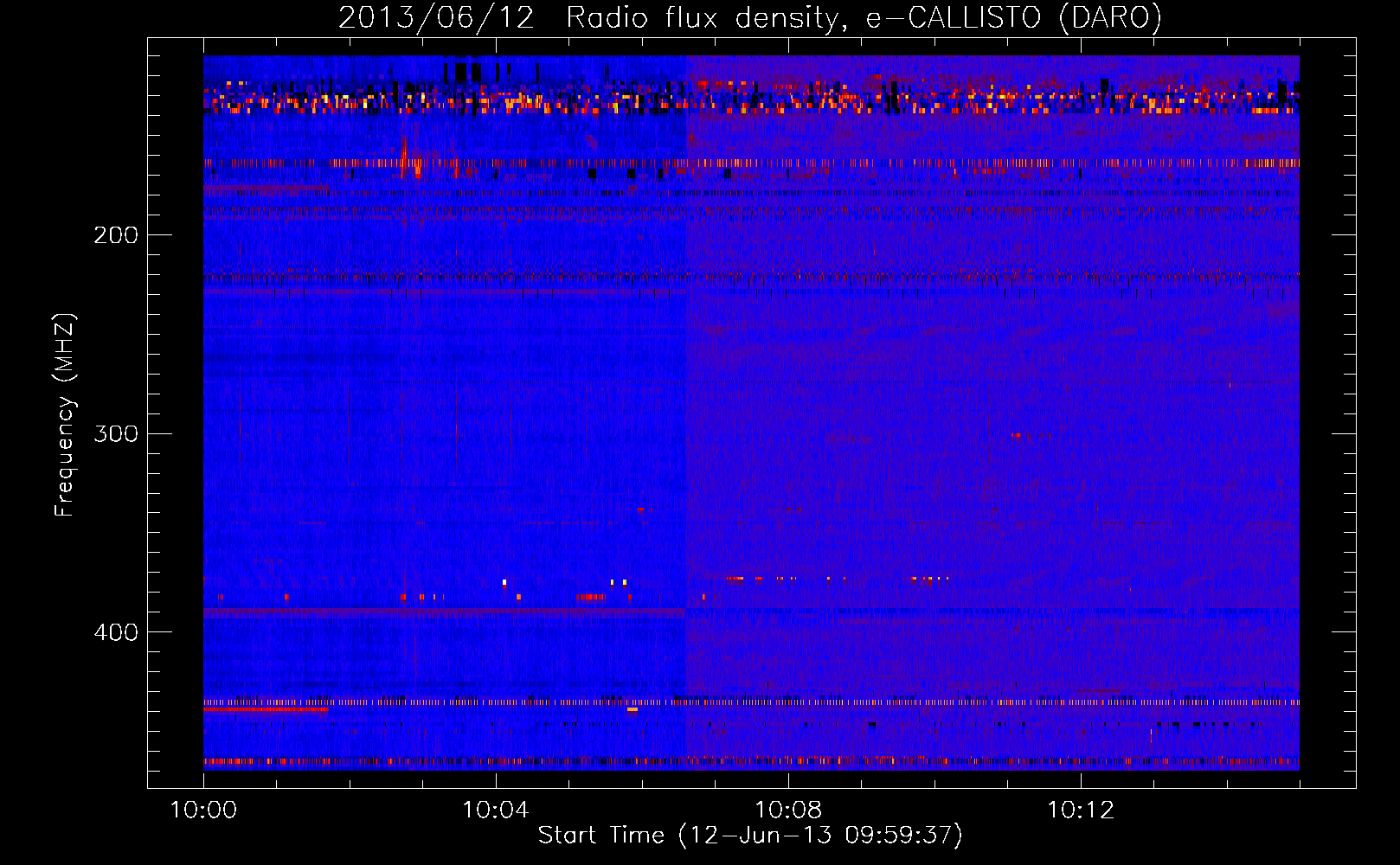Select the 10:00 time tick label

point(203,811)
